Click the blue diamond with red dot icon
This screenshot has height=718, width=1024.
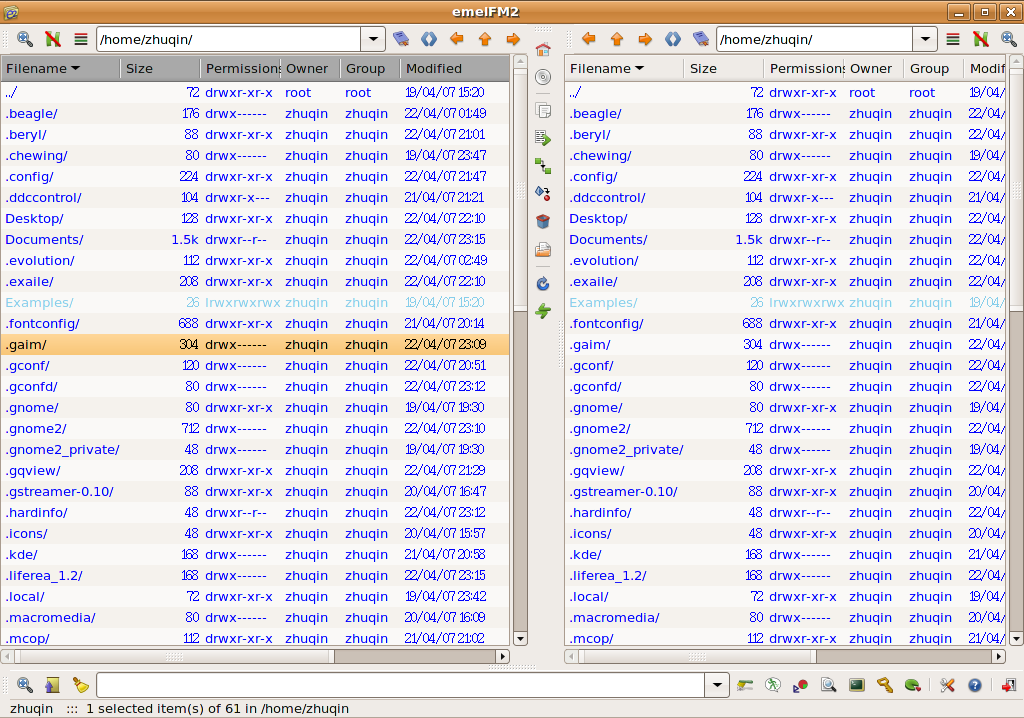pos(543,193)
